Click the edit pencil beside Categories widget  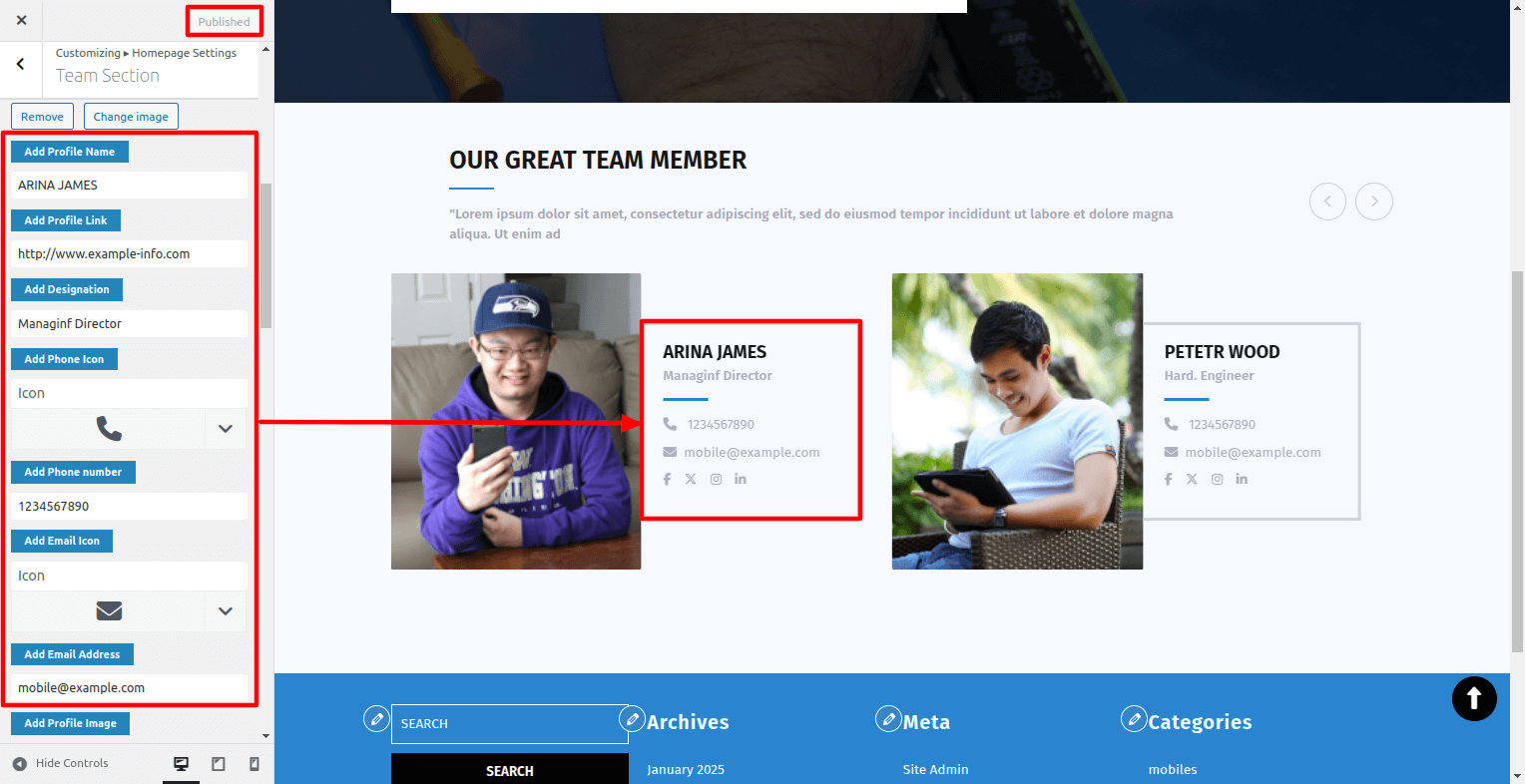[1134, 718]
